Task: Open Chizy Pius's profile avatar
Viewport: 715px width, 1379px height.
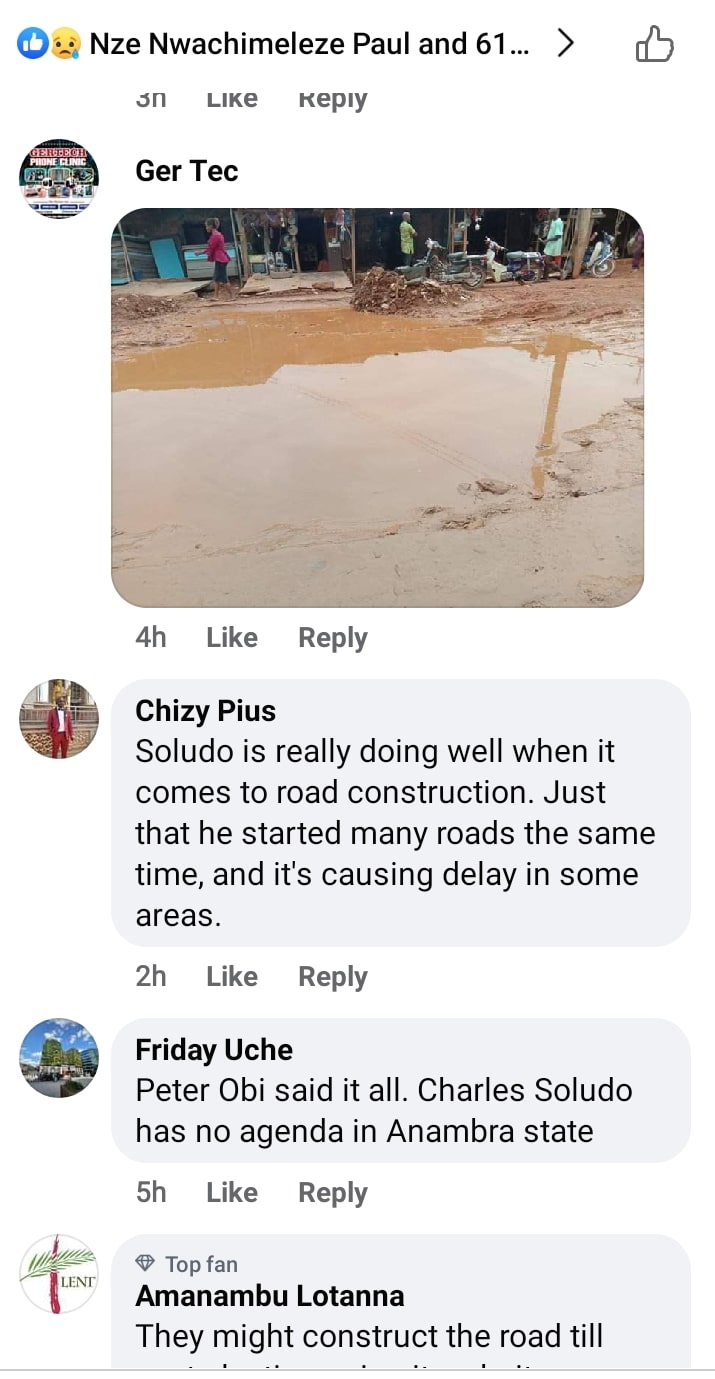Action: coord(59,718)
